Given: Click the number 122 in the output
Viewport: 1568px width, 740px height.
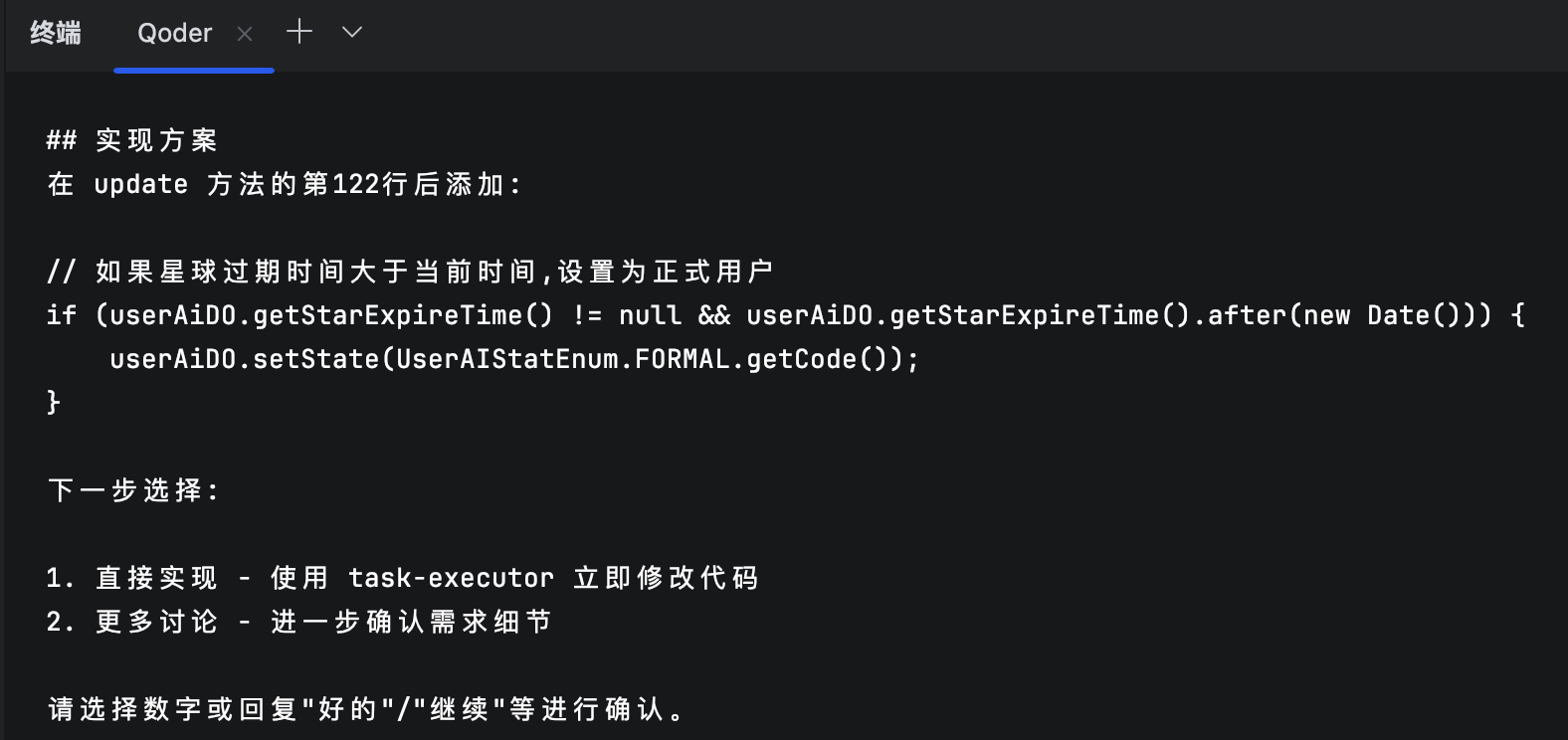Looking at the screenshot, I should [355, 184].
